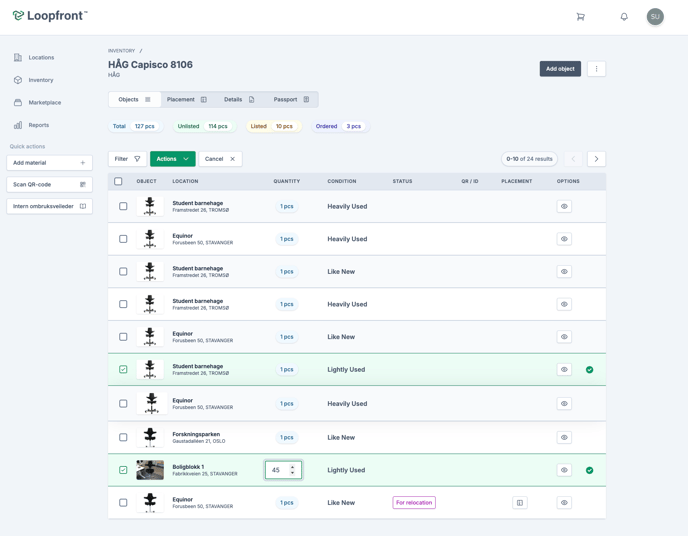
Task: Increase Boligblokk 1 quantity with up arrow
Action: point(293,467)
